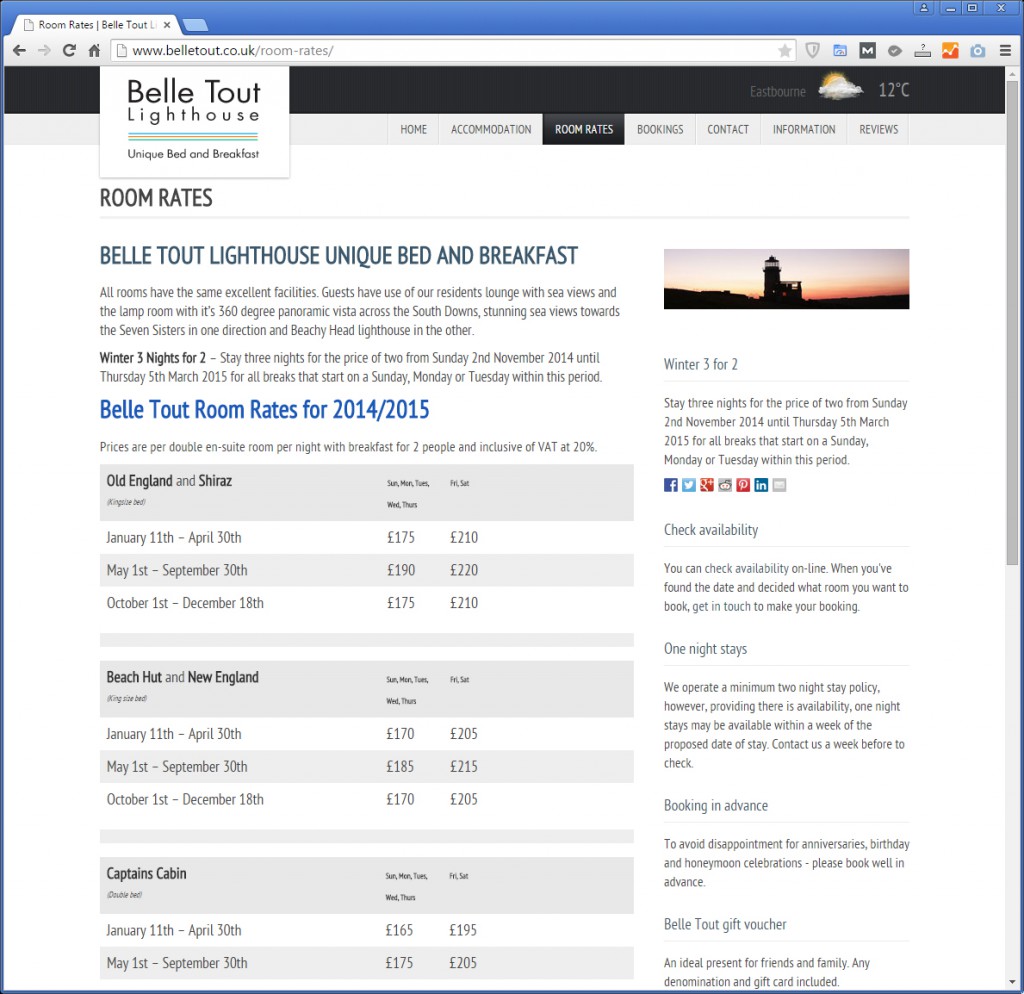
Task: Open the Gmail extension in the toolbar
Action: tap(866, 50)
